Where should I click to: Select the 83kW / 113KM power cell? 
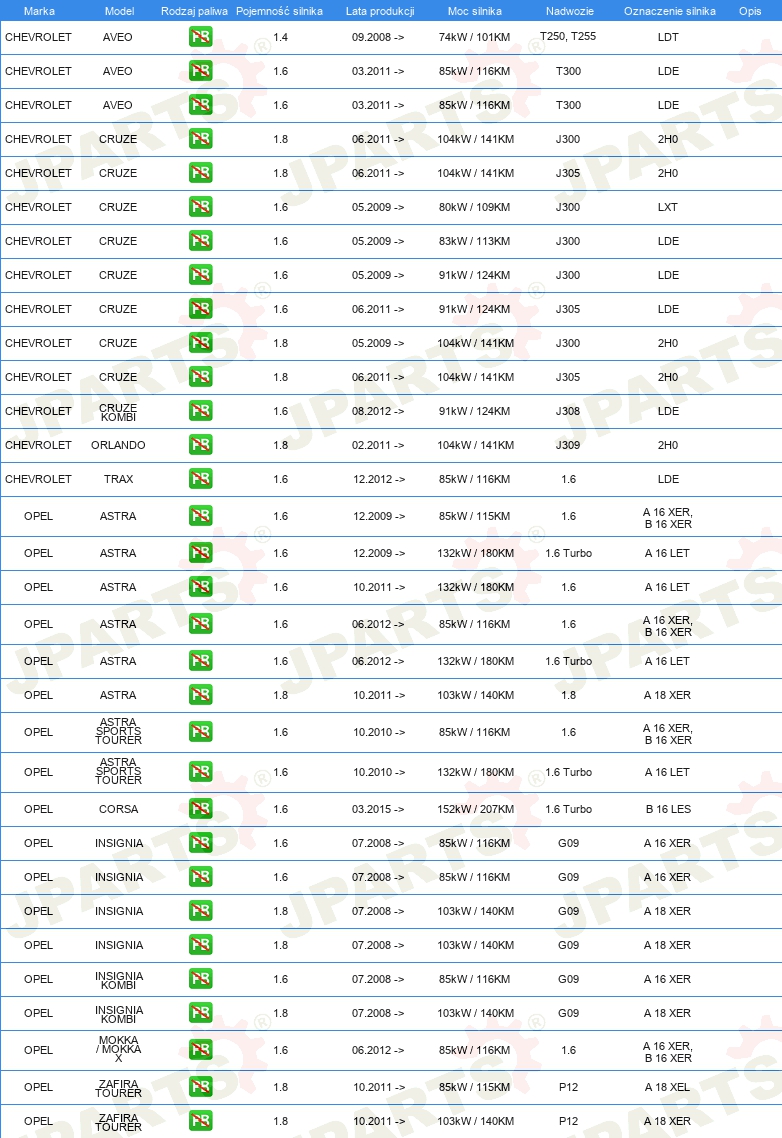coord(474,241)
